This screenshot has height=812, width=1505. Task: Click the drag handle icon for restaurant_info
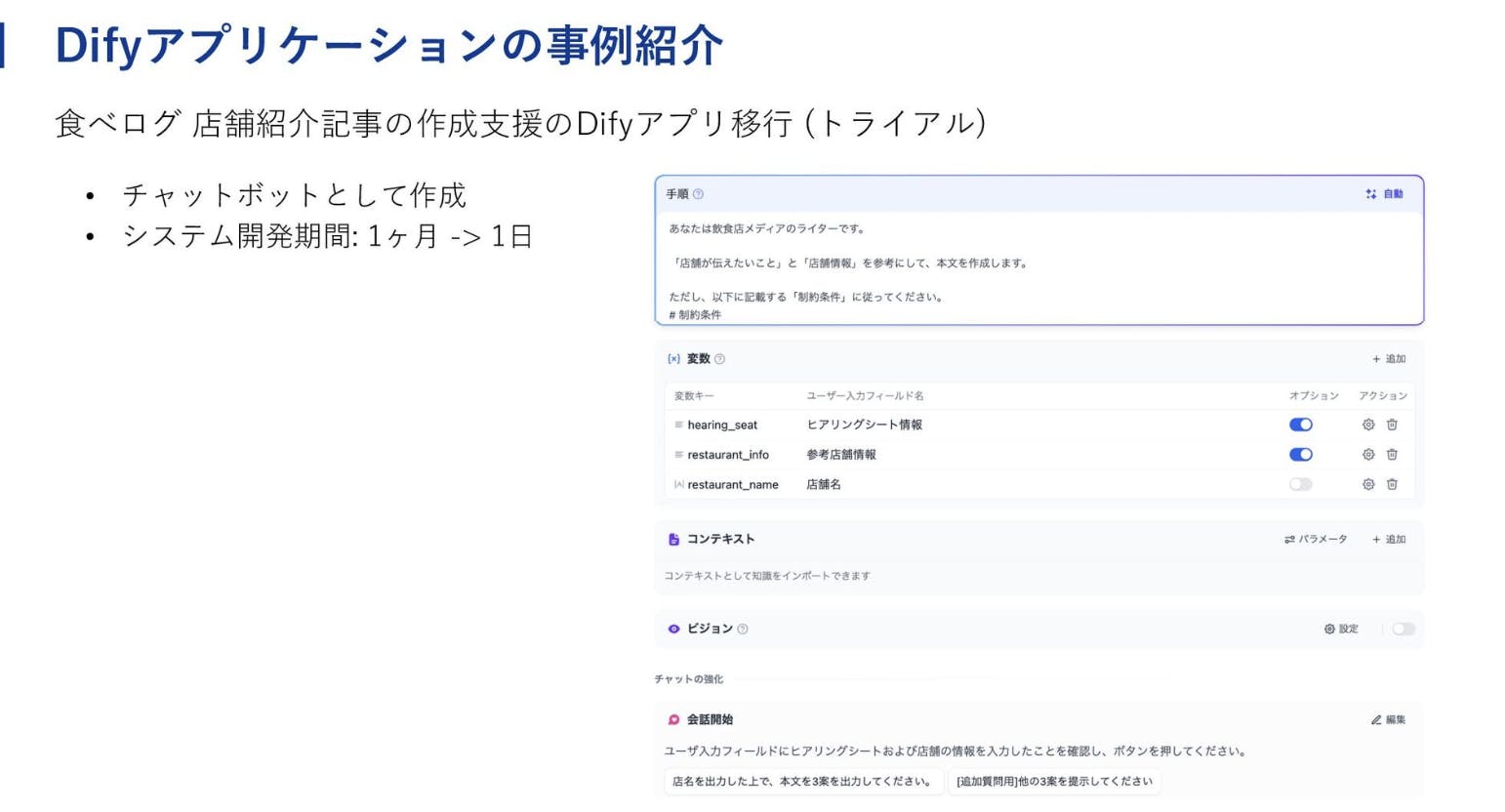[x=678, y=455]
